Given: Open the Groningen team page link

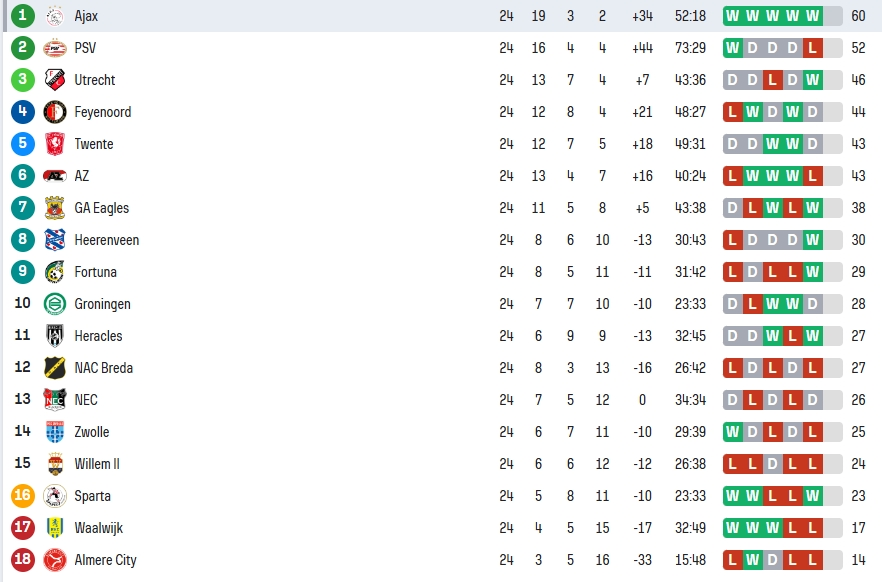Looking at the screenshot, I should click(102, 304).
